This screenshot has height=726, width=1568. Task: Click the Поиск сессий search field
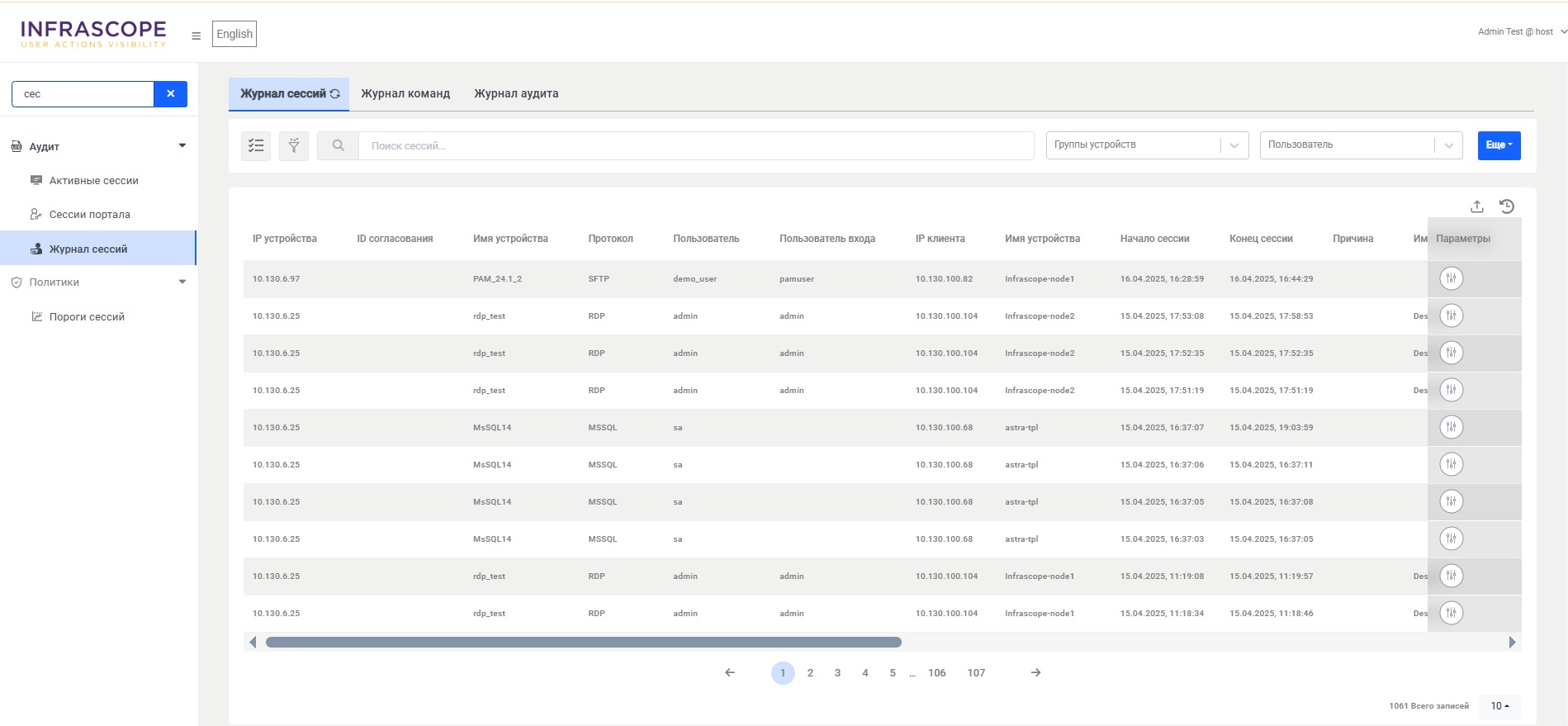(695, 145)
